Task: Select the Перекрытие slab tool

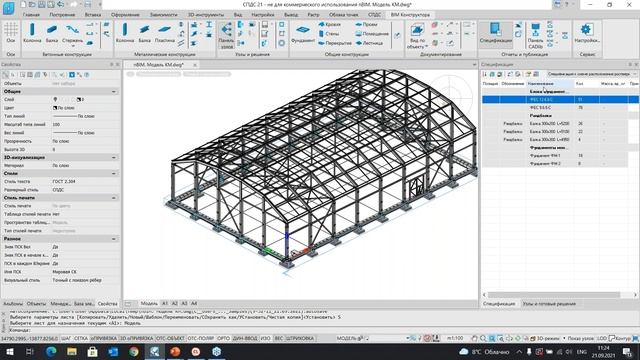Action: coord(335,43)
